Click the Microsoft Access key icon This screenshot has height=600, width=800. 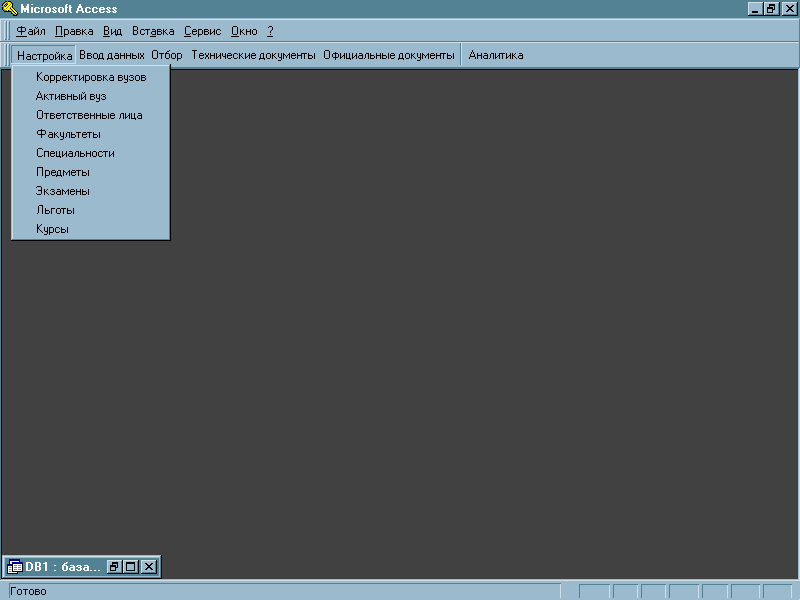pyautogui.click(x=10, y=8)
